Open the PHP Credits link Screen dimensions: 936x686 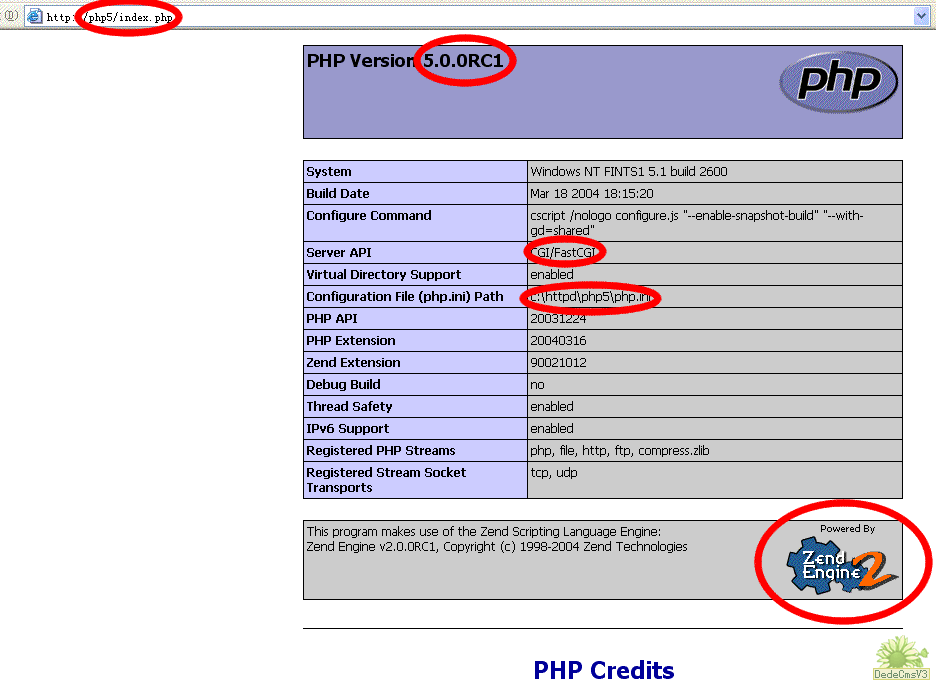click(x=604, y=670)
